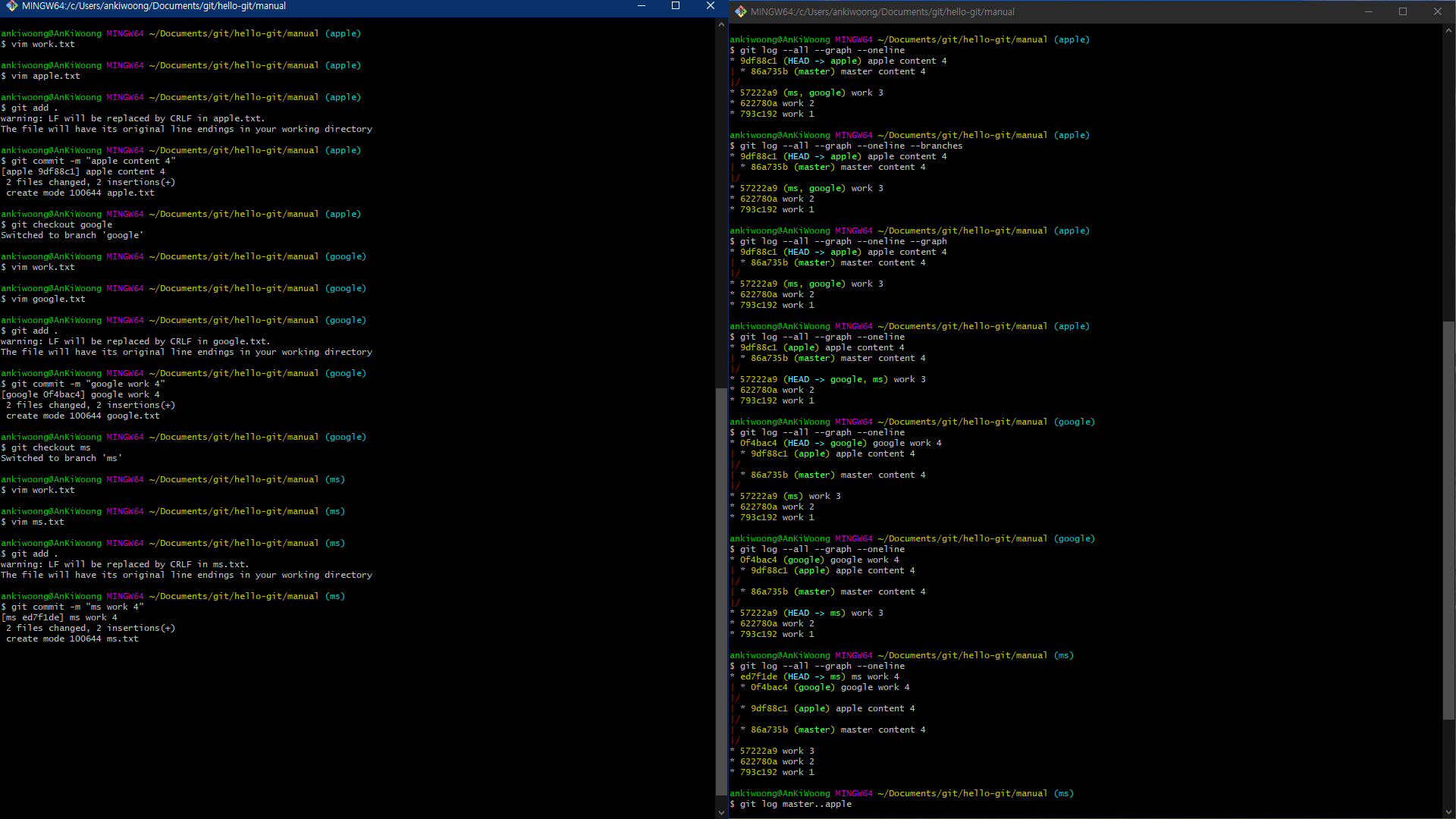
Task: Click the right terminal's scrollbar thumb
Action: tap(1449, 520)
